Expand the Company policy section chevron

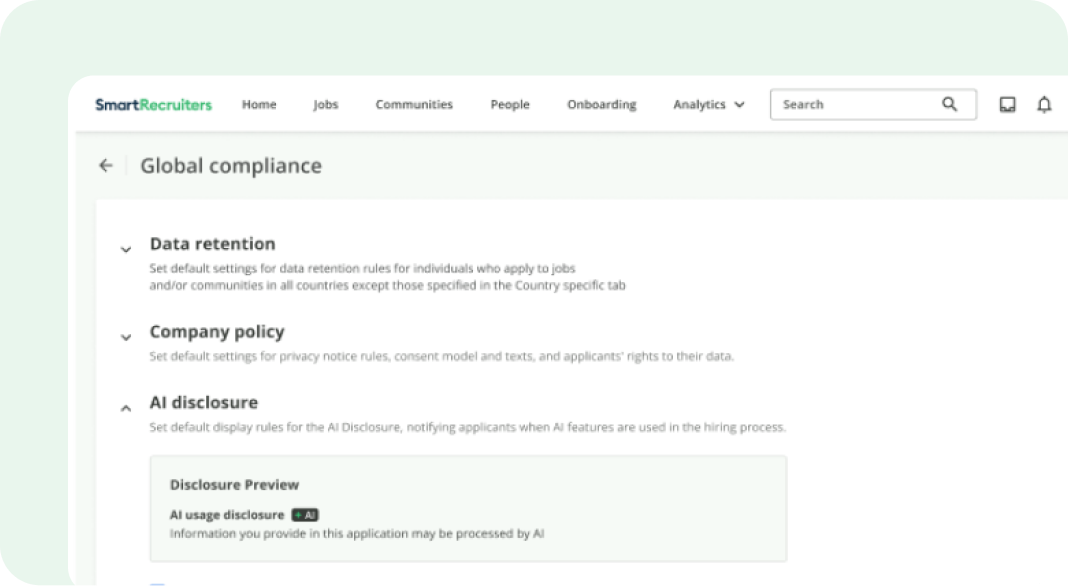pyautogui.click(x=126, y=337)
